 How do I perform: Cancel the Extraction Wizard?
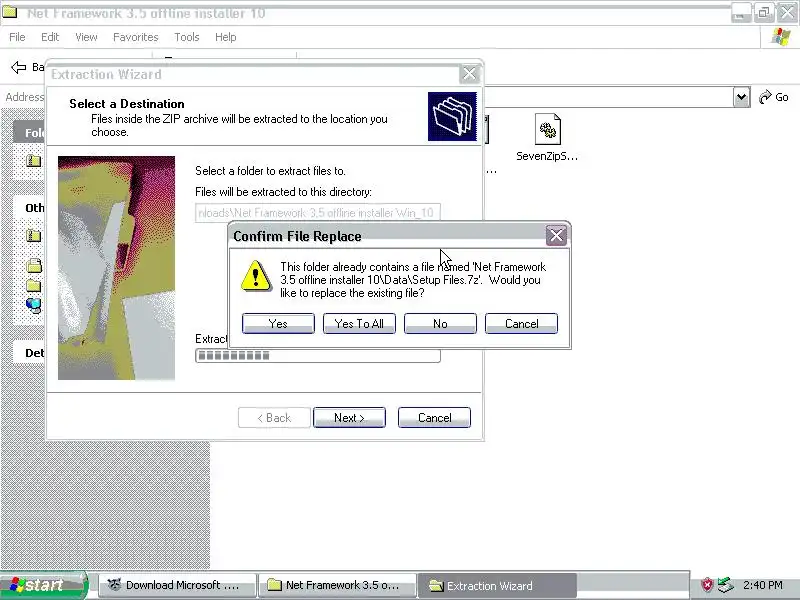tap(434, 417)
